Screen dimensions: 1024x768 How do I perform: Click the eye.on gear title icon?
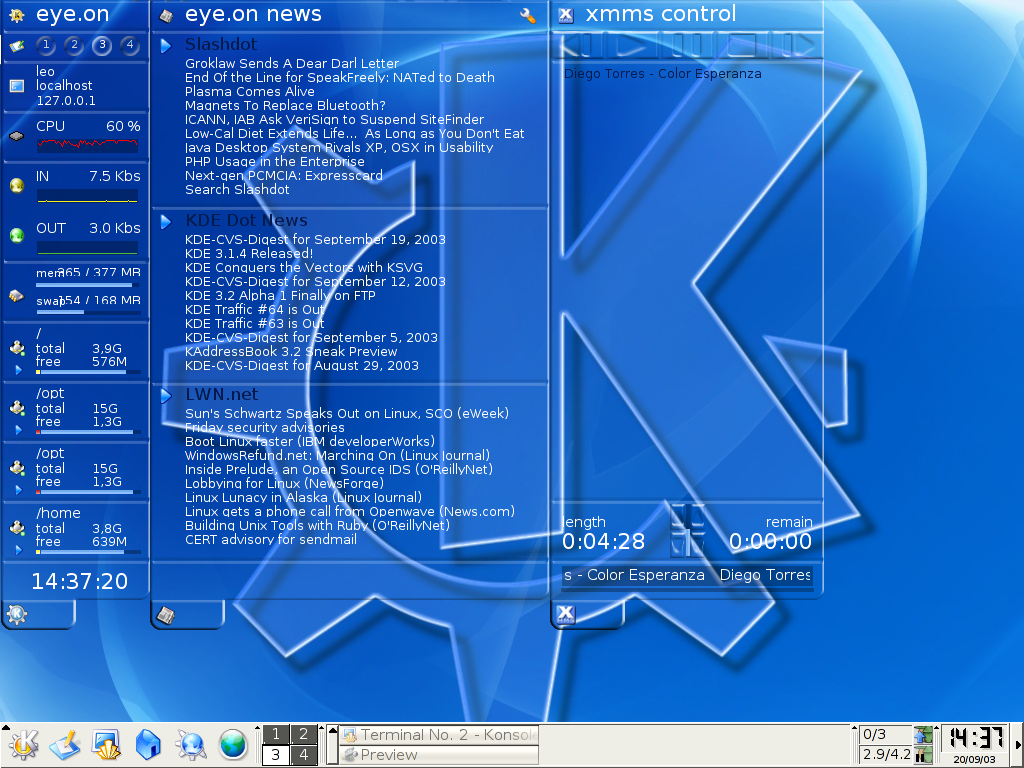(x=17, y=15)
